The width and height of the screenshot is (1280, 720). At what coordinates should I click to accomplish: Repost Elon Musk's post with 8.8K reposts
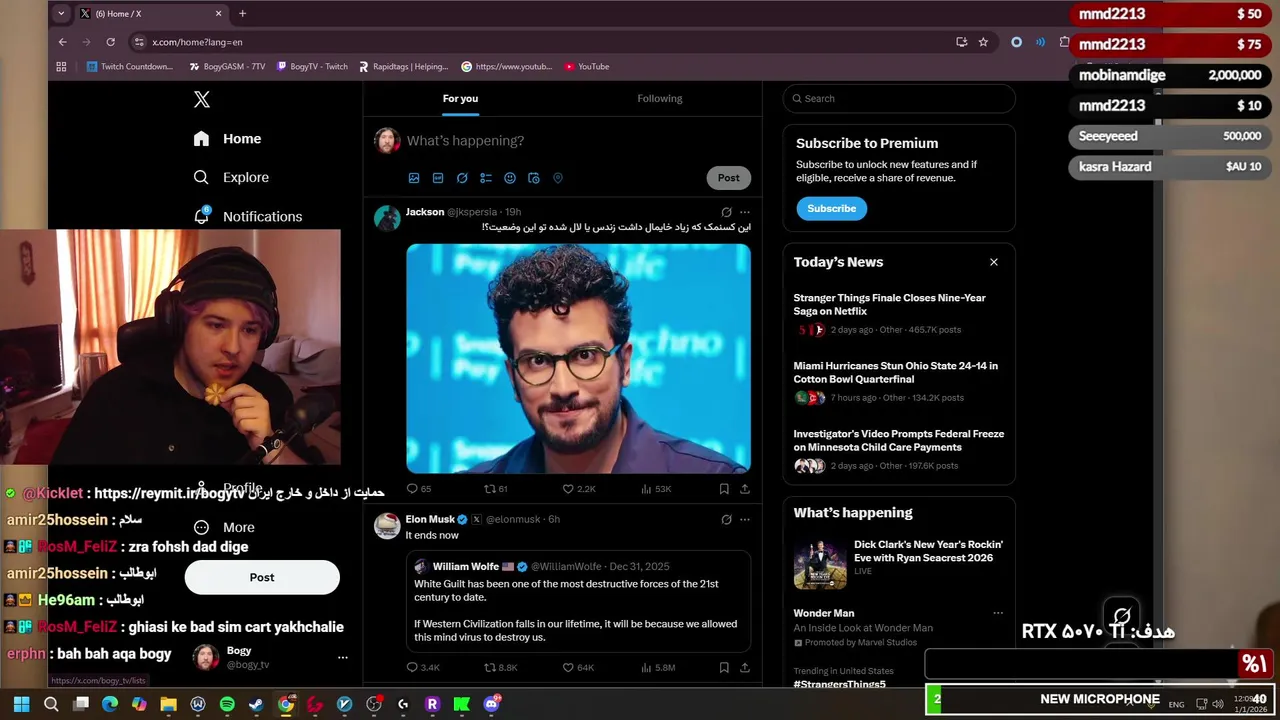(501, 667)
